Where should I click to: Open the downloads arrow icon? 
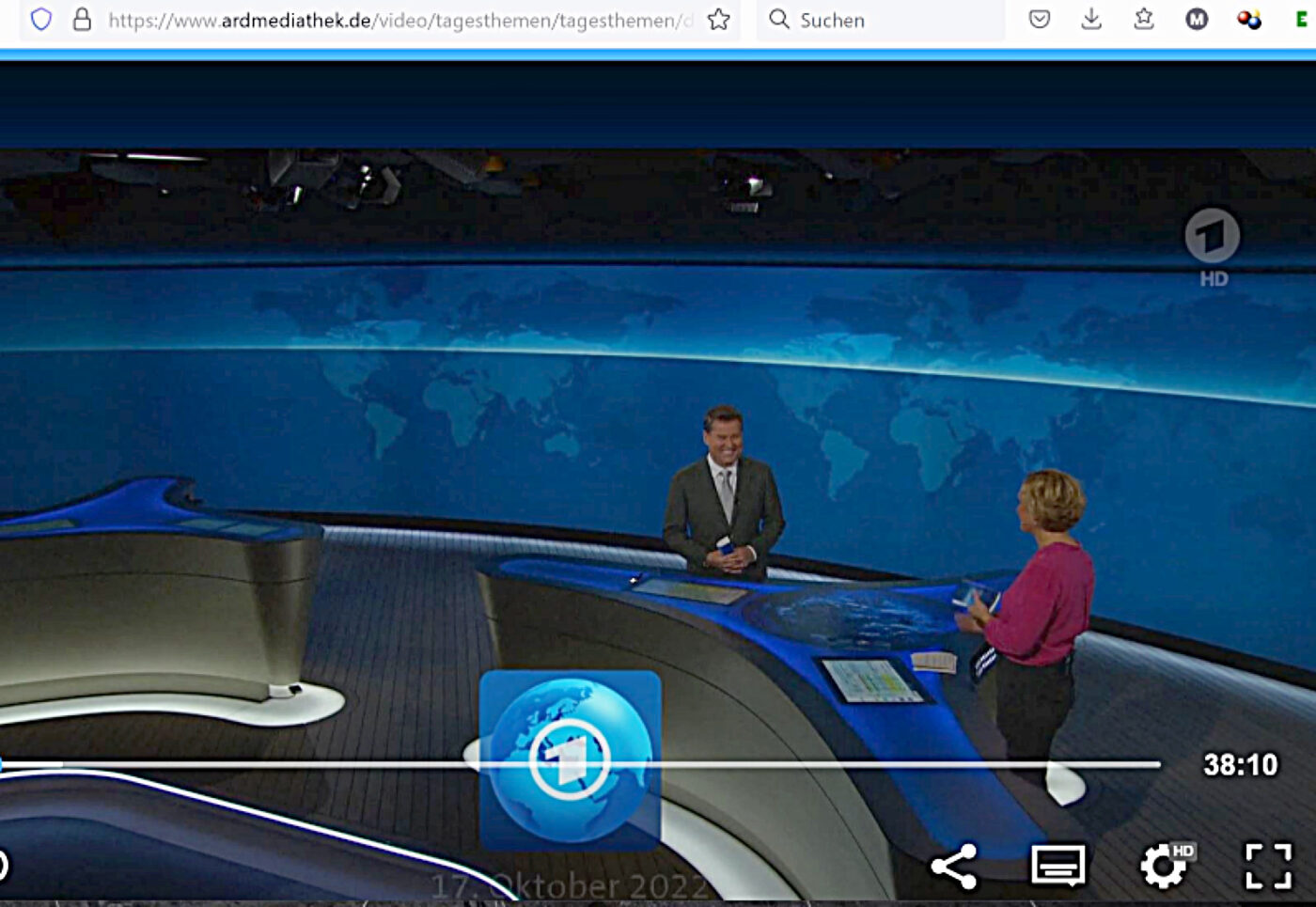point(1091,19)
